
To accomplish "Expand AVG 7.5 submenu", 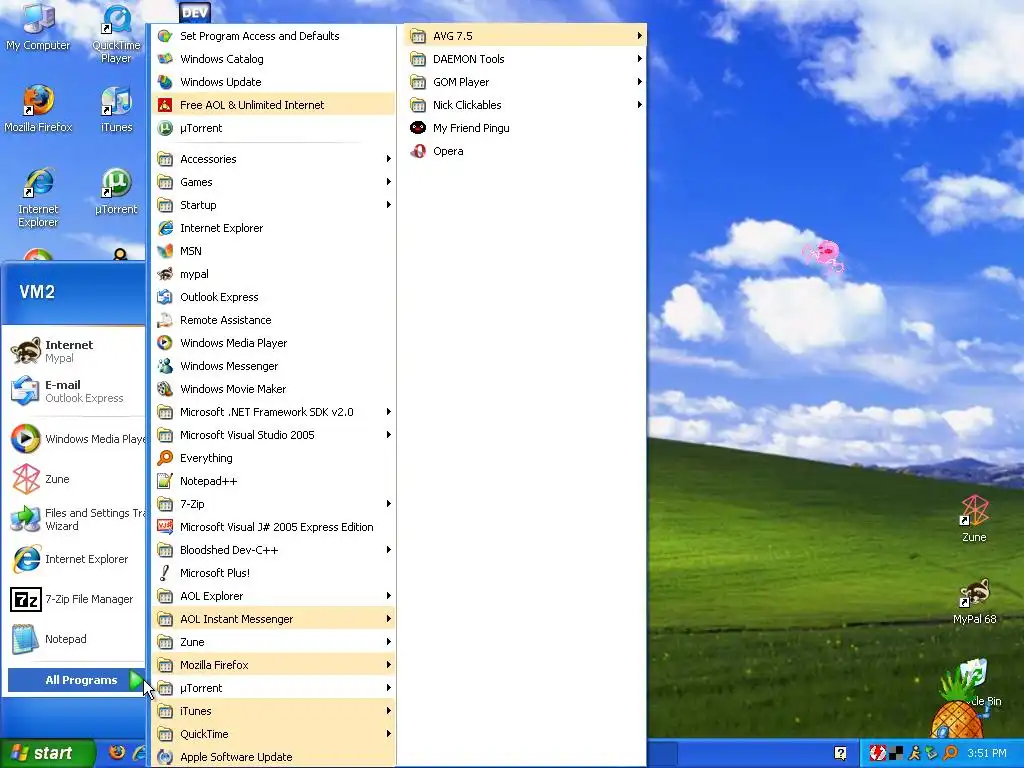I will [x=526, y=36].
